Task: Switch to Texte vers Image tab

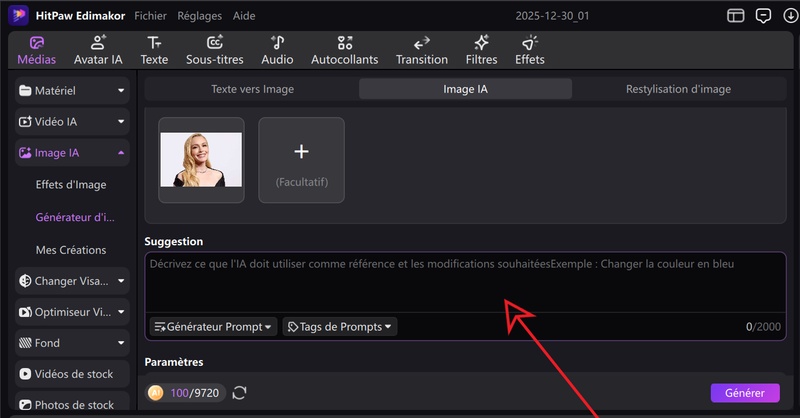Action: pyautogui.click(x=253, y=89)
